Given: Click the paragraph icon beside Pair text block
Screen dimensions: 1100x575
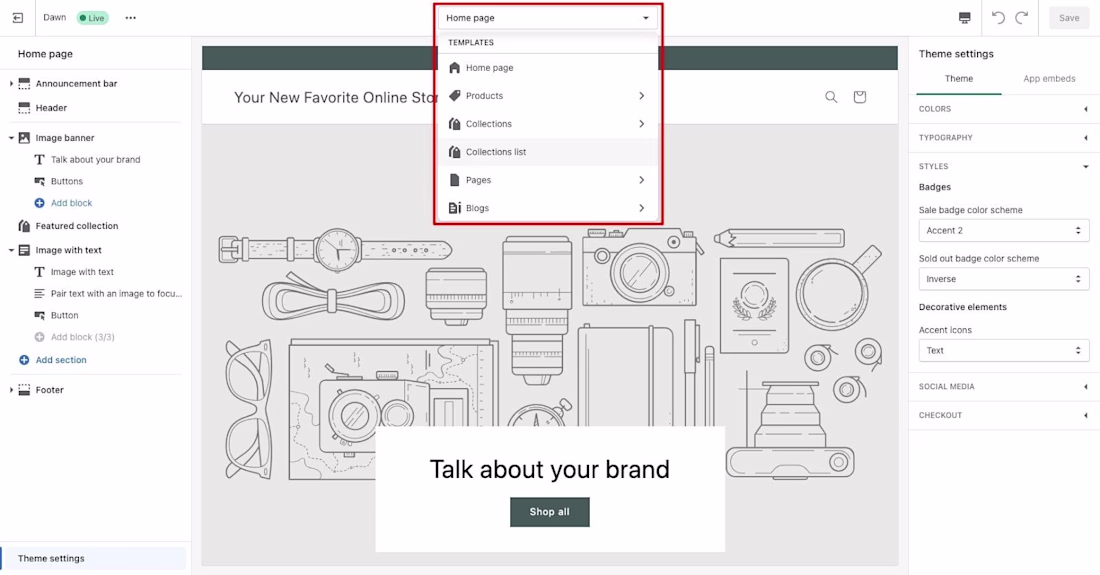Looking at the screenshot, I should [39, 294].
